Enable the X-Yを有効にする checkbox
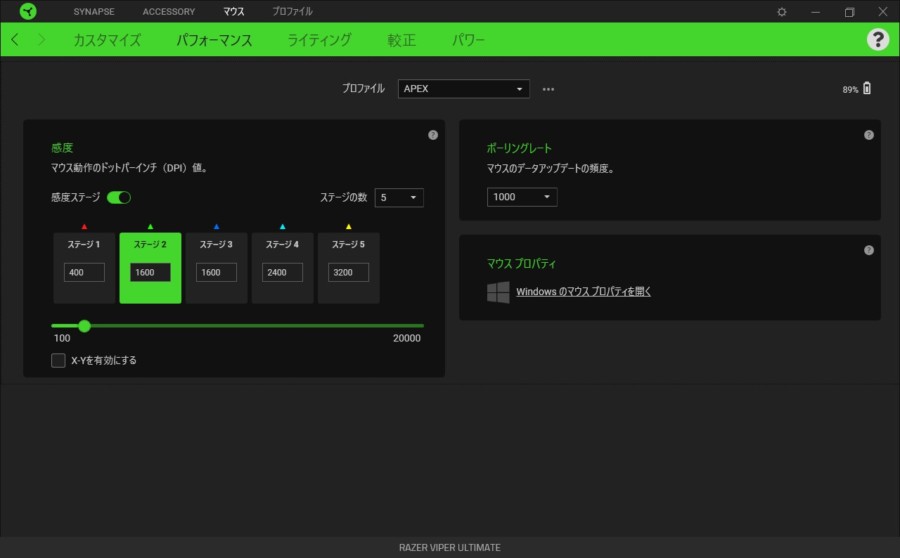Viewport: 900px width, 558px height. [x=58, y=360]
